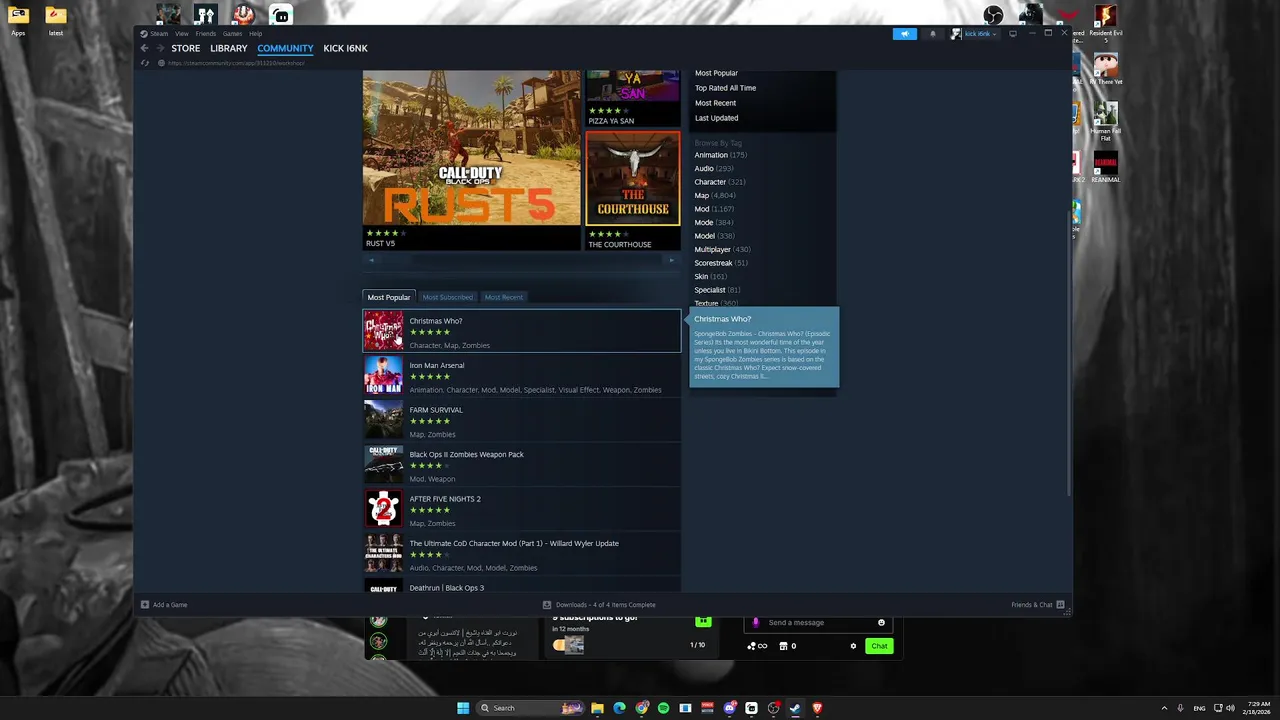This screenshot has width=1280, height=720.
Task: Go to the COMMUNITY section
Action: 285,48
